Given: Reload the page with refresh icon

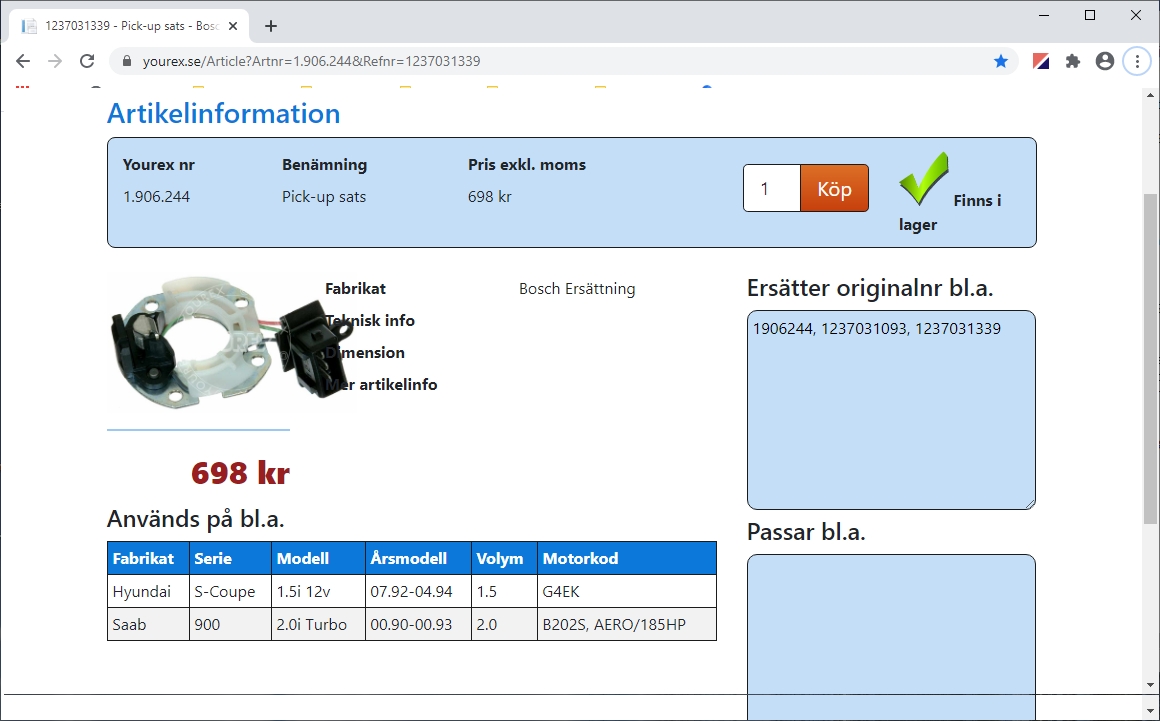Looking at the screenshot, I should point(87,61).
